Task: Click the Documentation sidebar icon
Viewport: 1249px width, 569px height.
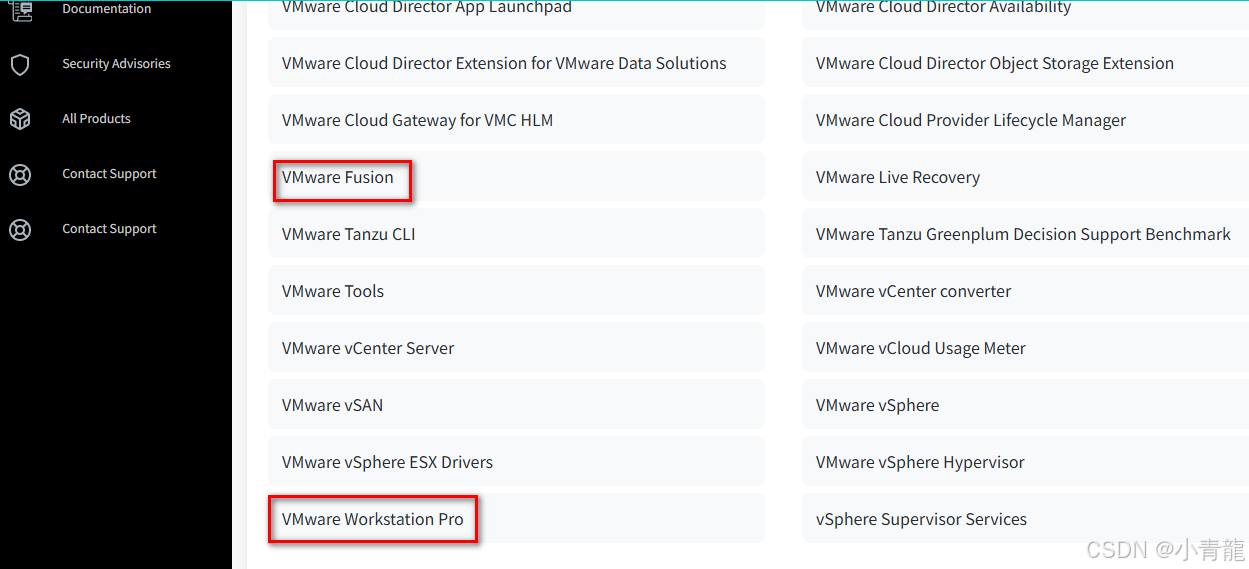Action: click(20, 10)
